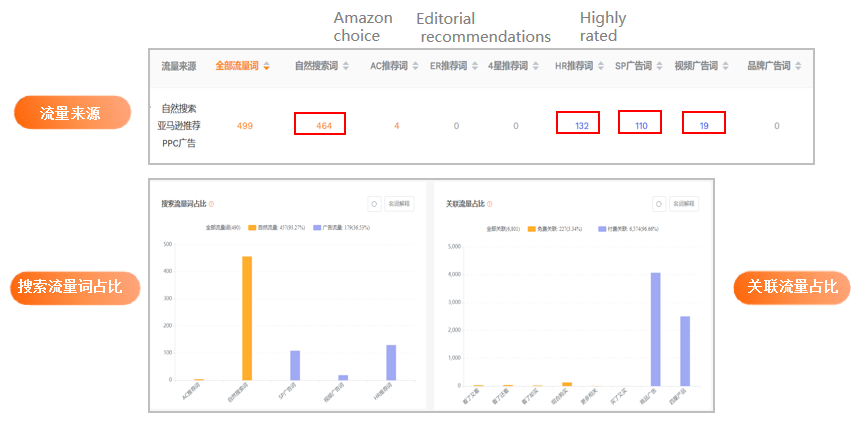Screen dimensions: 862x424
Task: Click help icon beside 关联流量占比 title
Action: click(x=490, y=204)
